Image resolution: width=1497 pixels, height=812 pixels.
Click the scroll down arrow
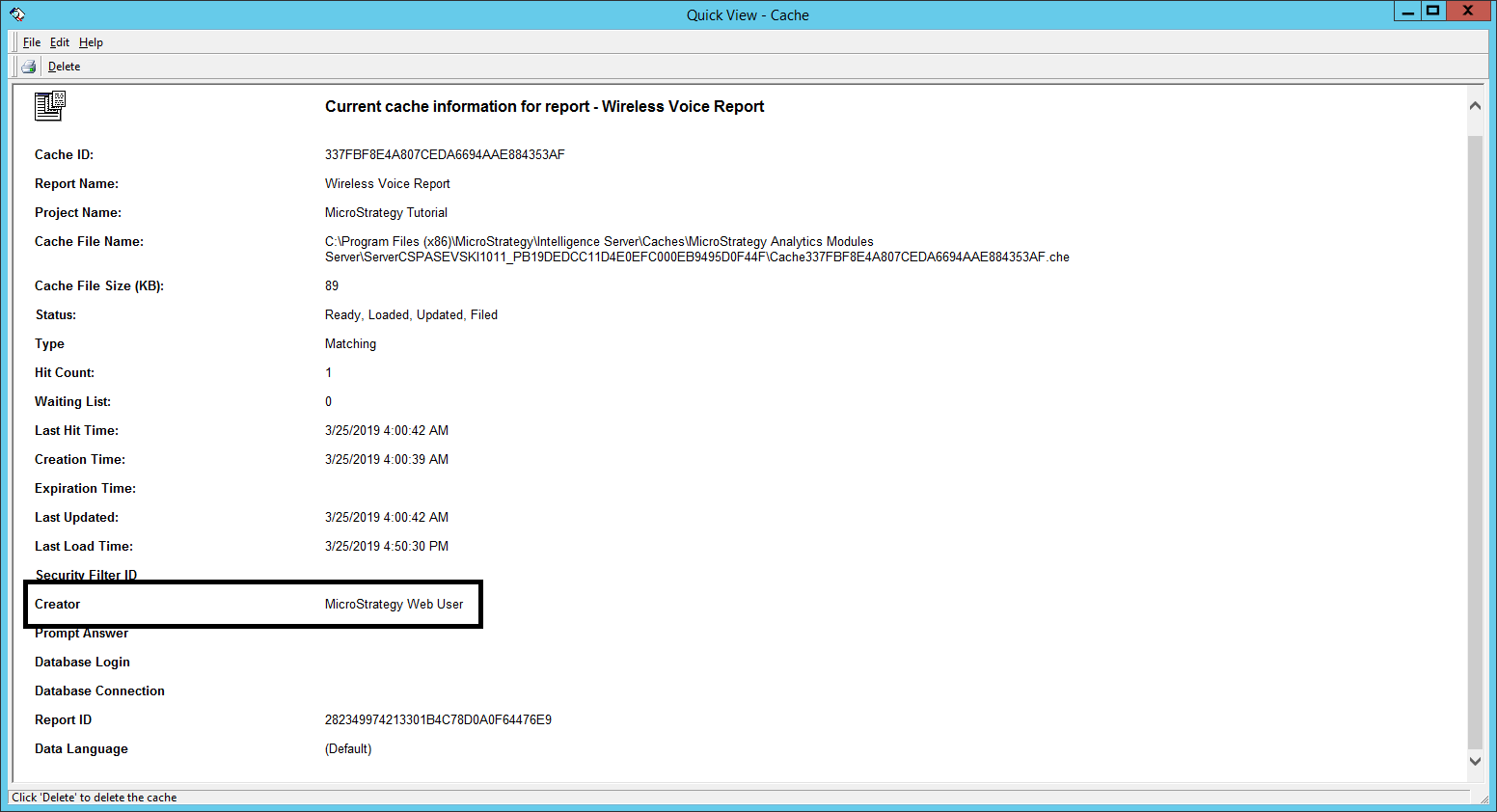[x=1475, y=761]
